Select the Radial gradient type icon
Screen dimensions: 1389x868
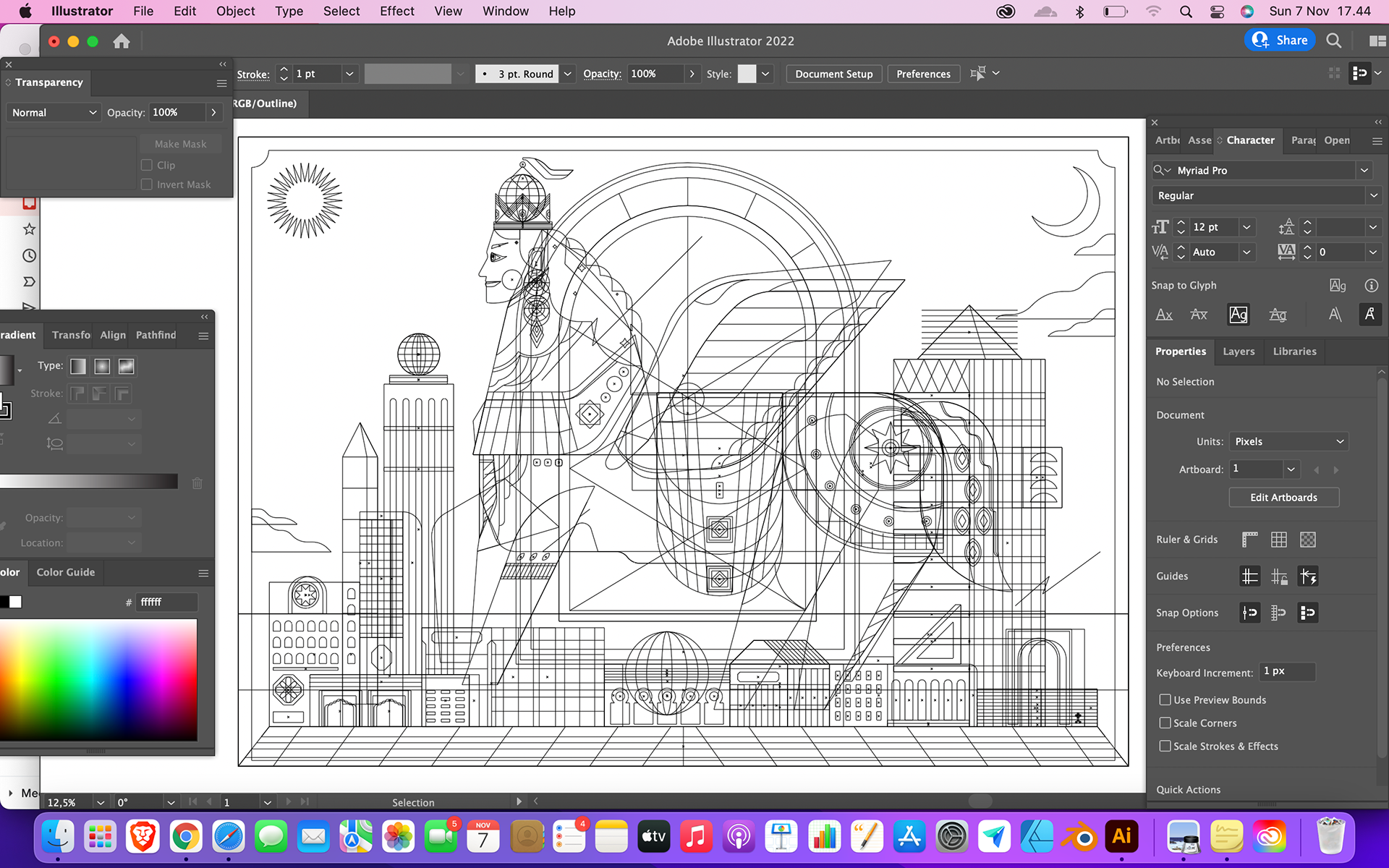(102, 367)
